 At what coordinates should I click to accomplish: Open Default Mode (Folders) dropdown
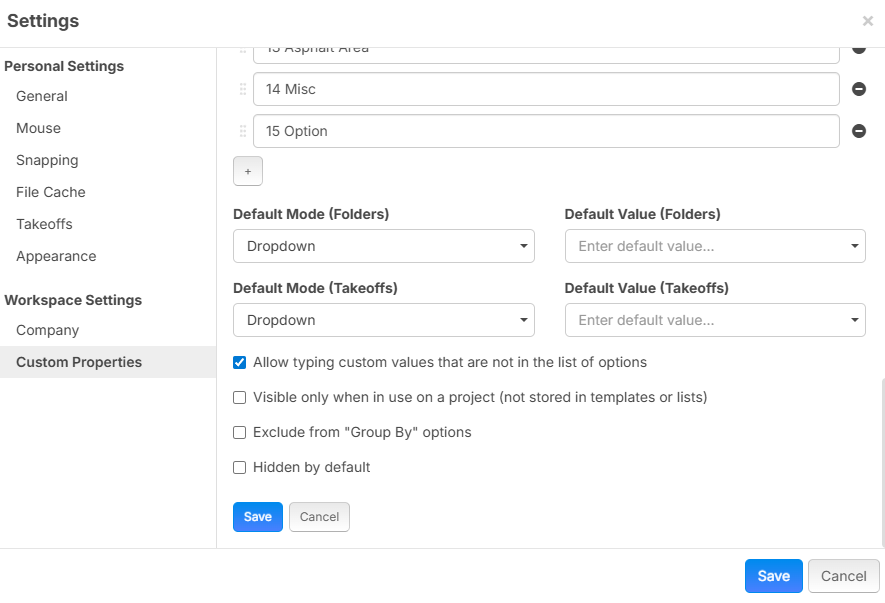point(383,246)
